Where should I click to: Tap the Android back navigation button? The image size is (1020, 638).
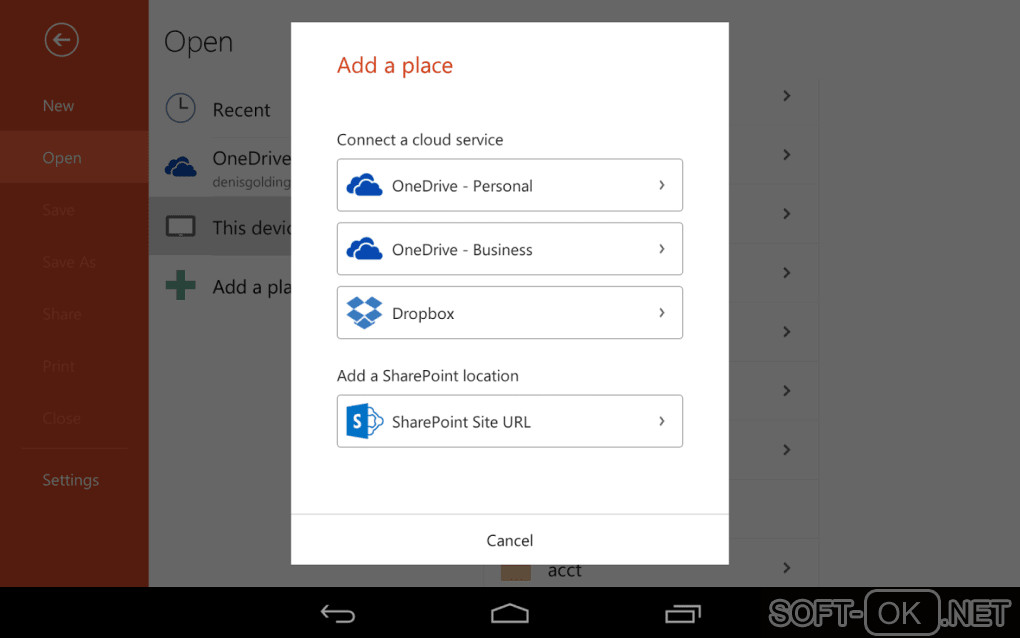pyautogui.click(x=338, y=613)
